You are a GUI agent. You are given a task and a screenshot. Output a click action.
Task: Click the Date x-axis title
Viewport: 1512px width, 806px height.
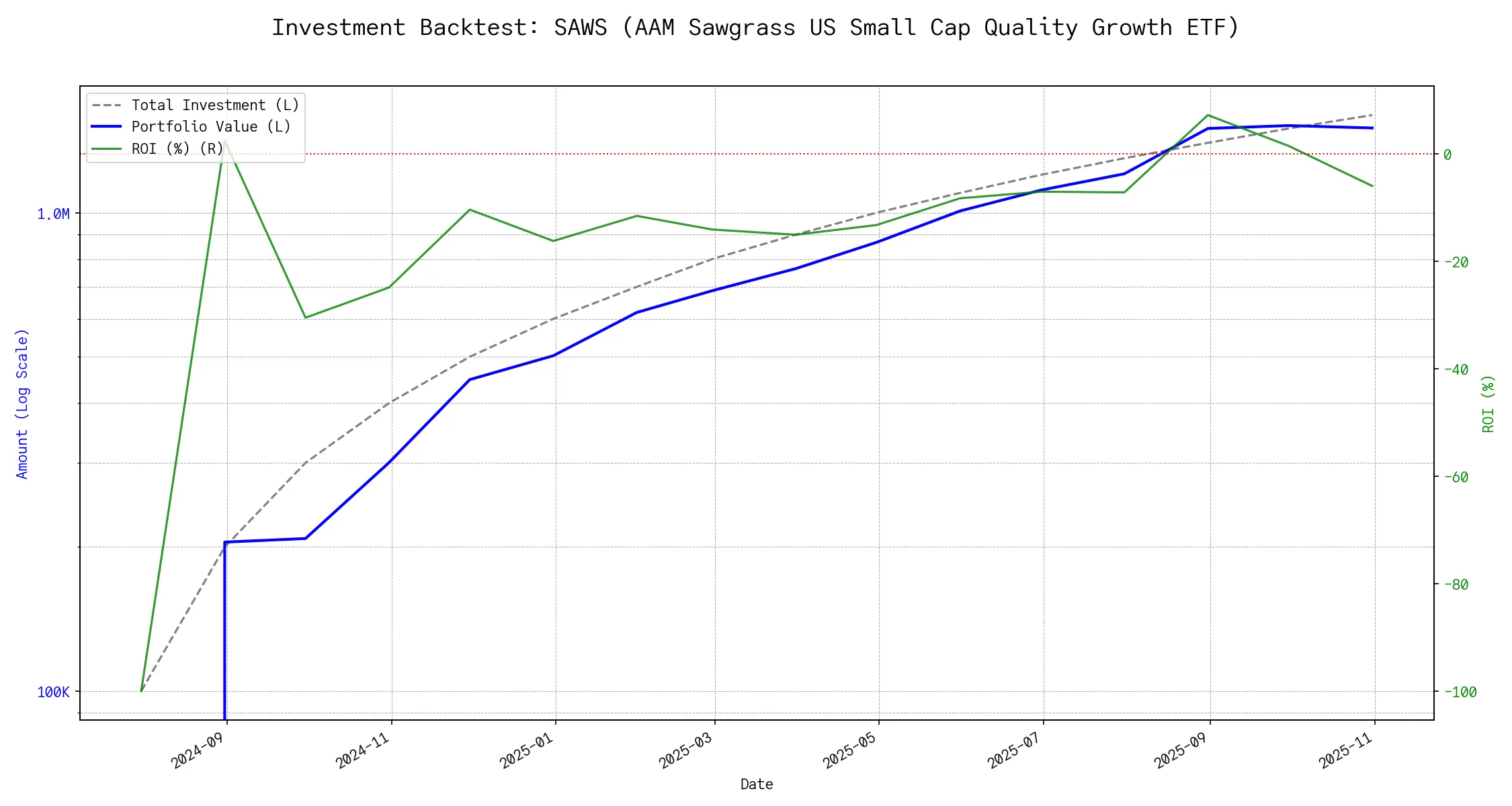[756, 785]
